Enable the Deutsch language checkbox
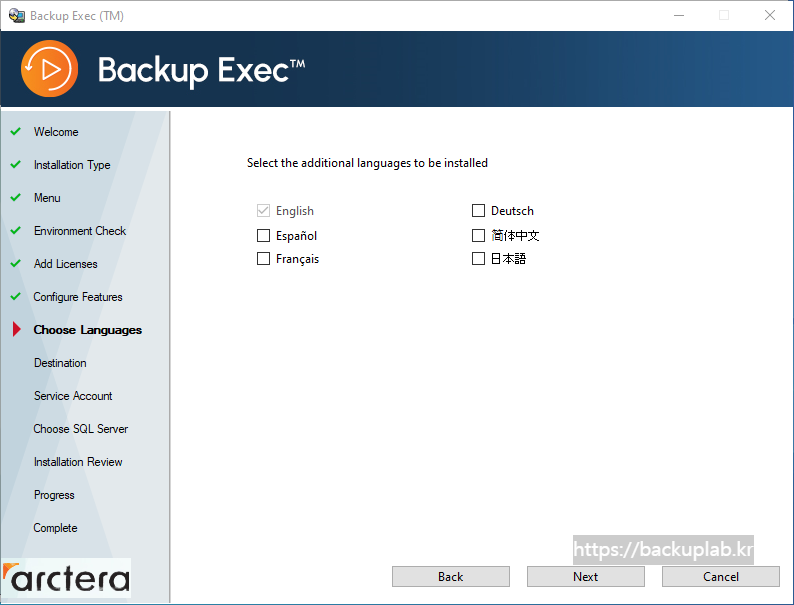This screenshot has height=605, width=794. (x=479, y=211)
